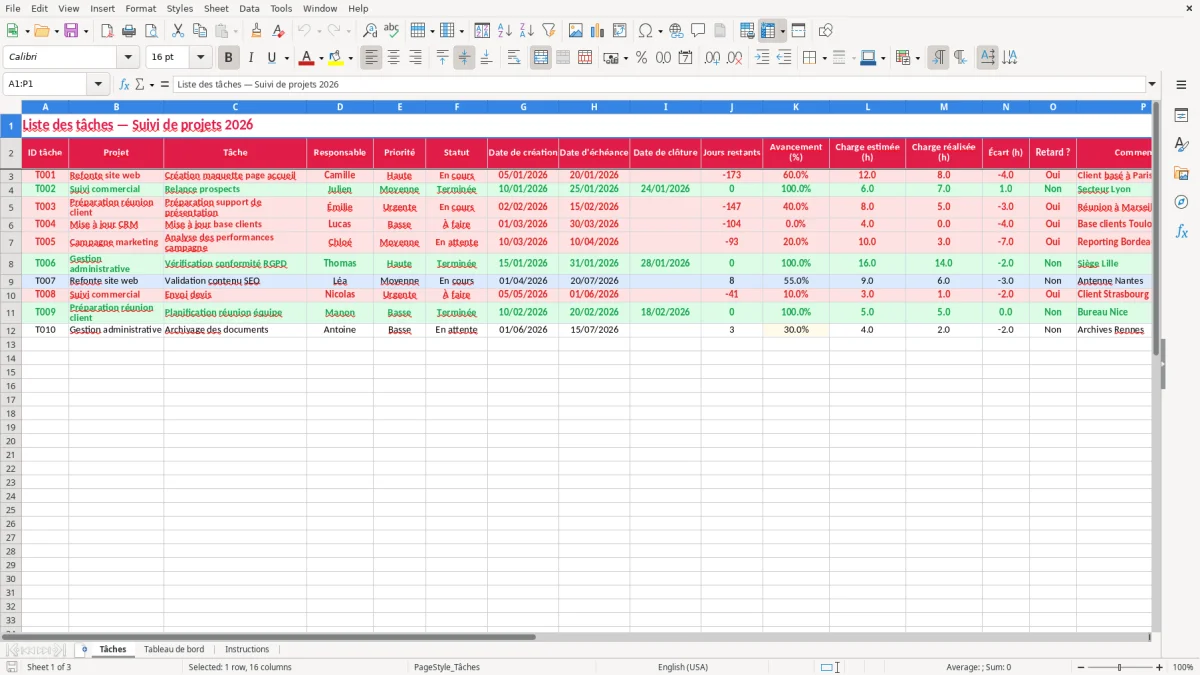Open the Tools menu
The height and width of the screenshot is (675, 1200).
[281, 8]
